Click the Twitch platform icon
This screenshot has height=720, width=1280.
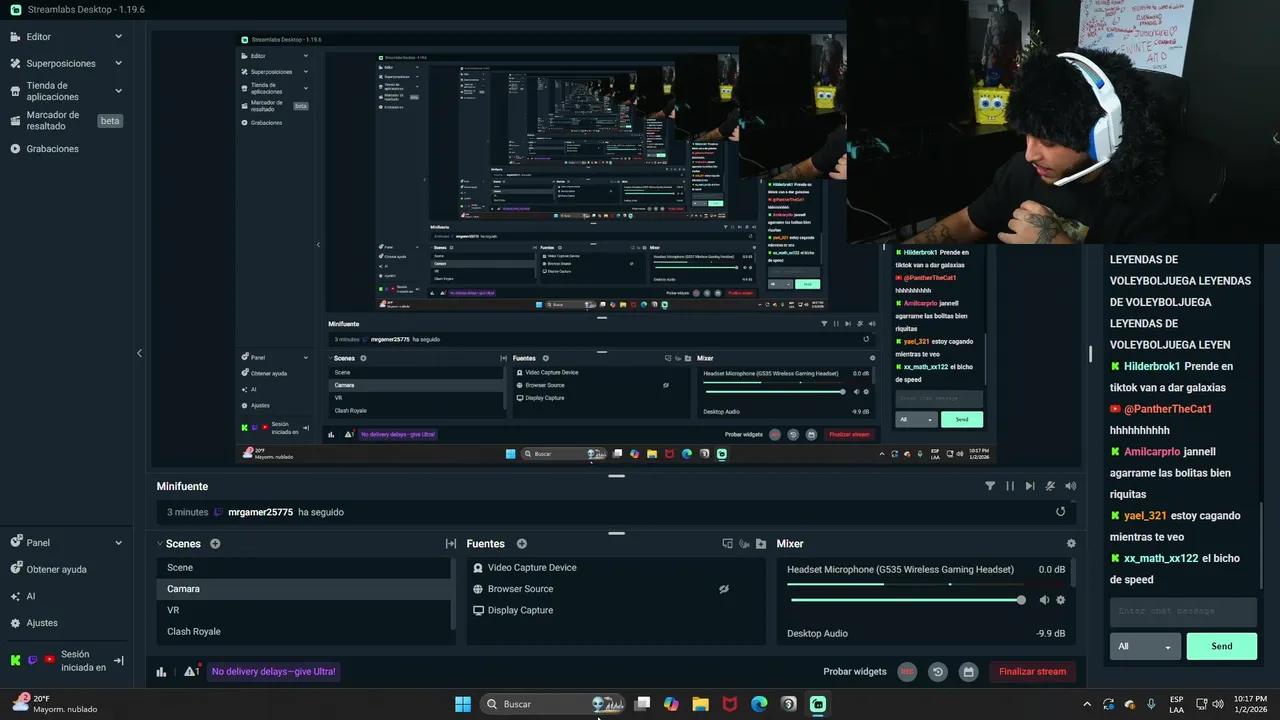[x=32, y=660]
